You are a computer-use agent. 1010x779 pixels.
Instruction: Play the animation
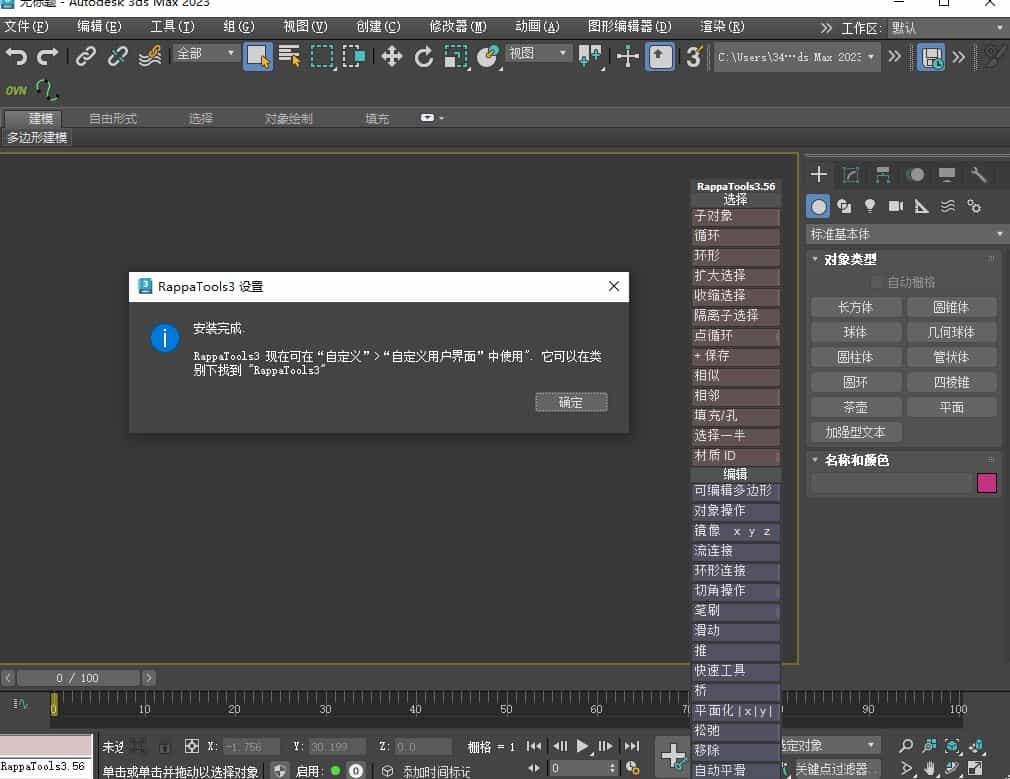(583, 746)
